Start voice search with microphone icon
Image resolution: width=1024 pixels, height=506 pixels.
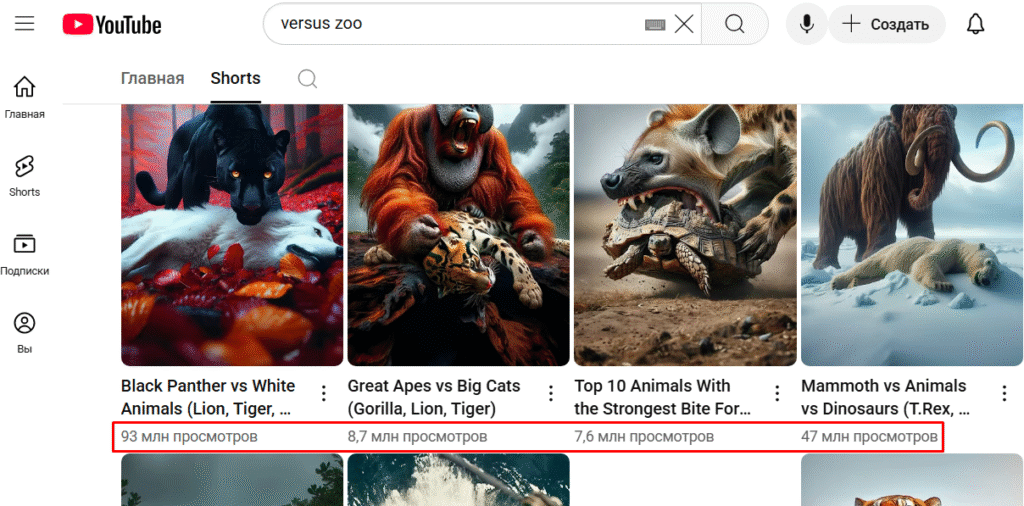click(x=807, y=24)
